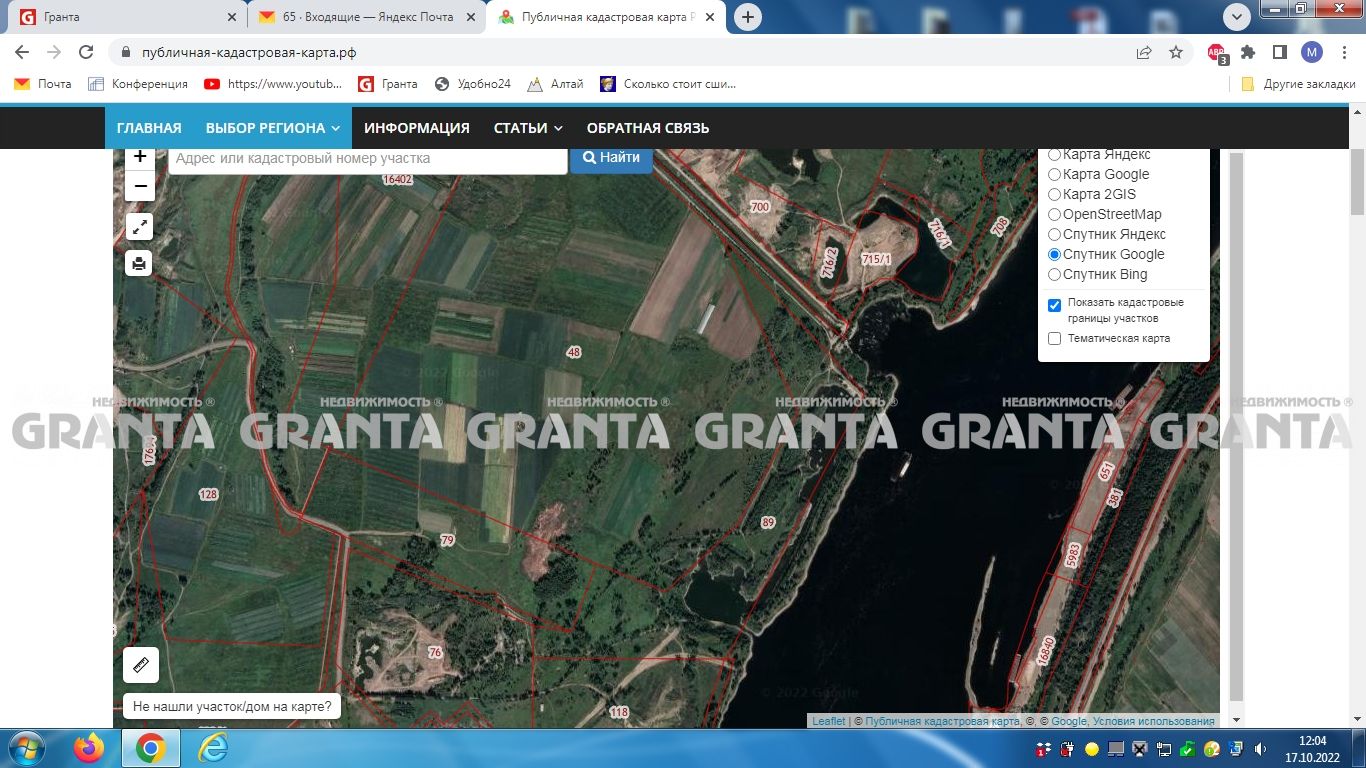Screen dimensions: 1366x768
Task: Go back to previous page
Action: tap(23, 52)
